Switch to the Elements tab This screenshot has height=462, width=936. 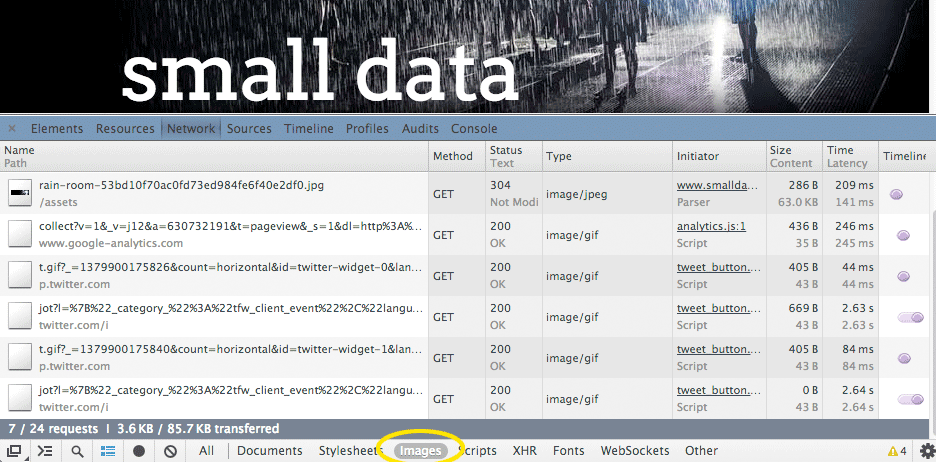[x=57, y=128]
